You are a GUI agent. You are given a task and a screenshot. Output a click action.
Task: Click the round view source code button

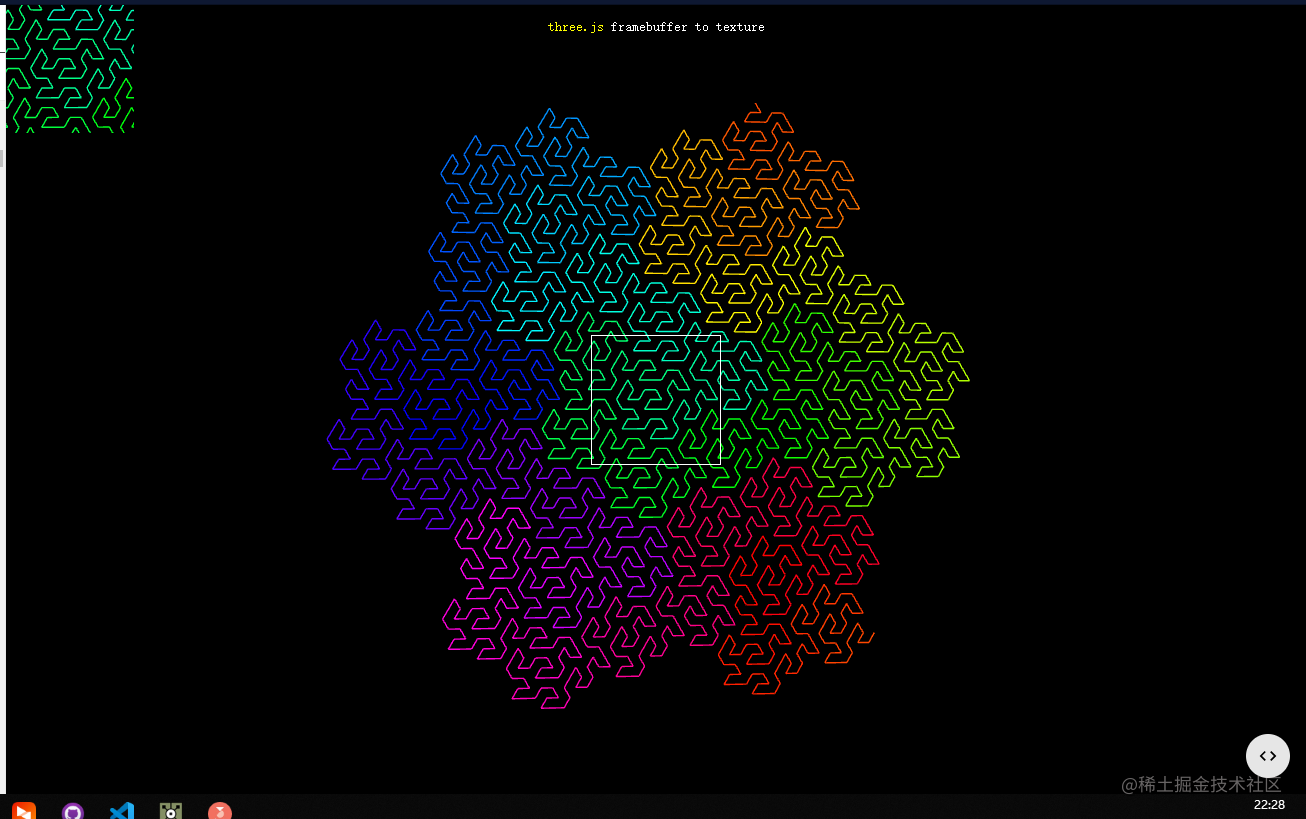(1267, 756)
